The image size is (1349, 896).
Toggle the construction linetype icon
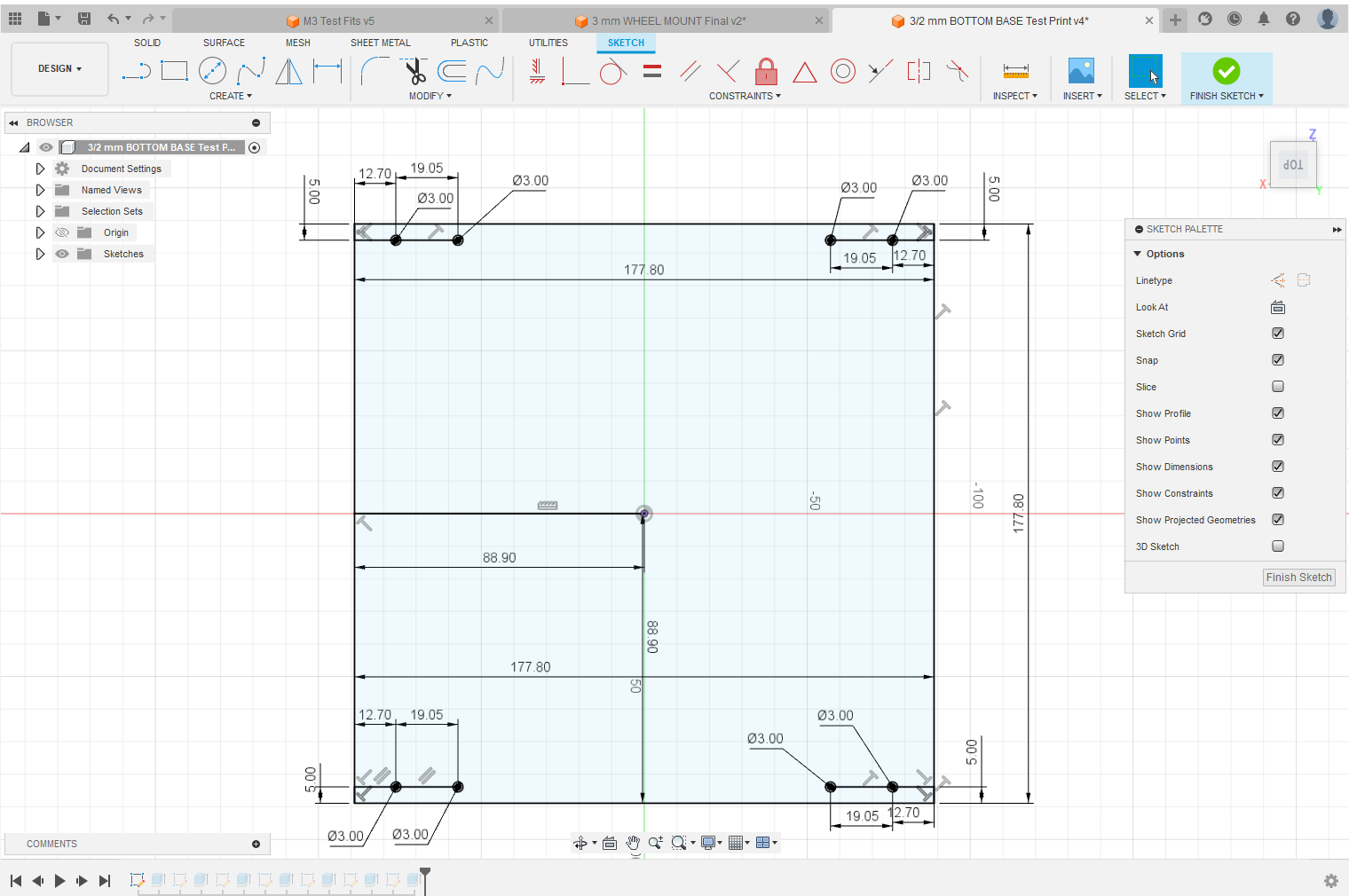[x=1278, y=280]
